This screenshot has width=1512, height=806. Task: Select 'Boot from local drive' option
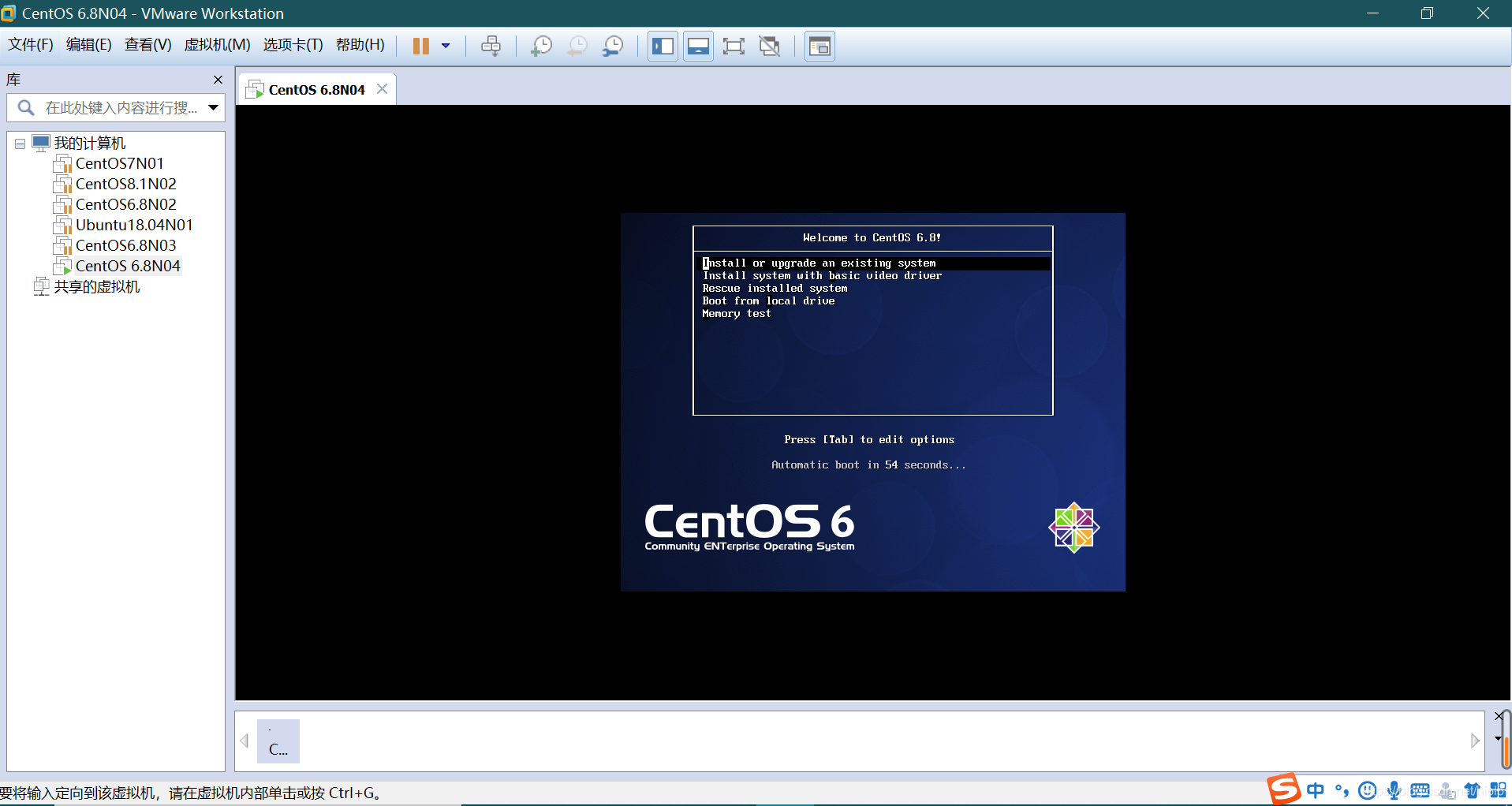click(768, 301)
